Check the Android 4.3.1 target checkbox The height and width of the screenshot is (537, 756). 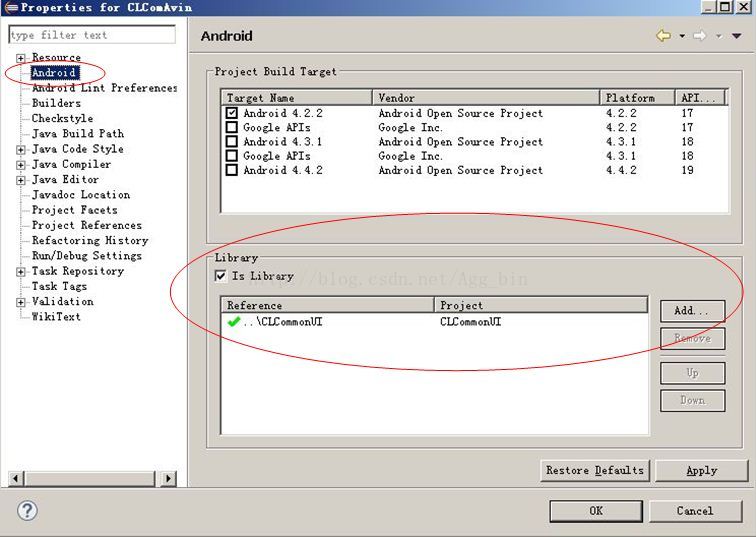point(232,141)
